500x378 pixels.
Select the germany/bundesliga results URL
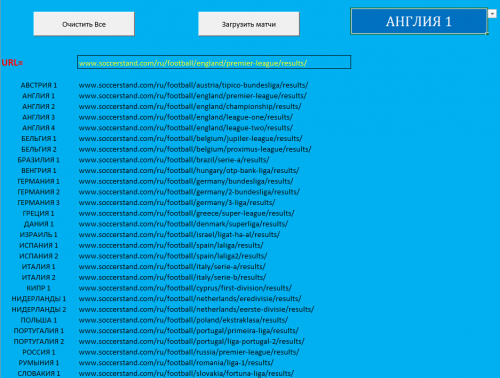186,181
